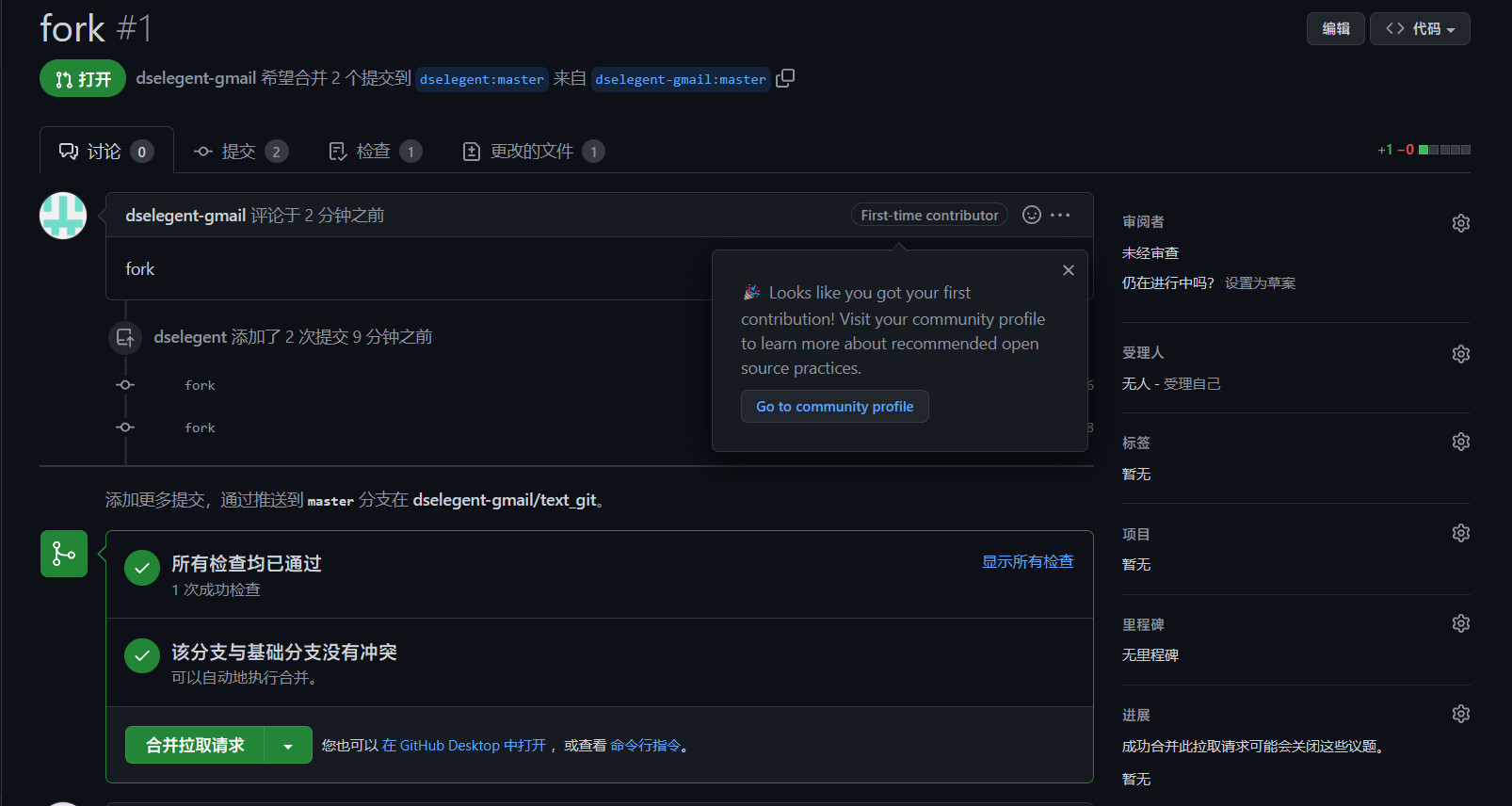Click the +1 −0 diffstat bar
Viewport: 1512px width, 806px height.
[1424, 150]
